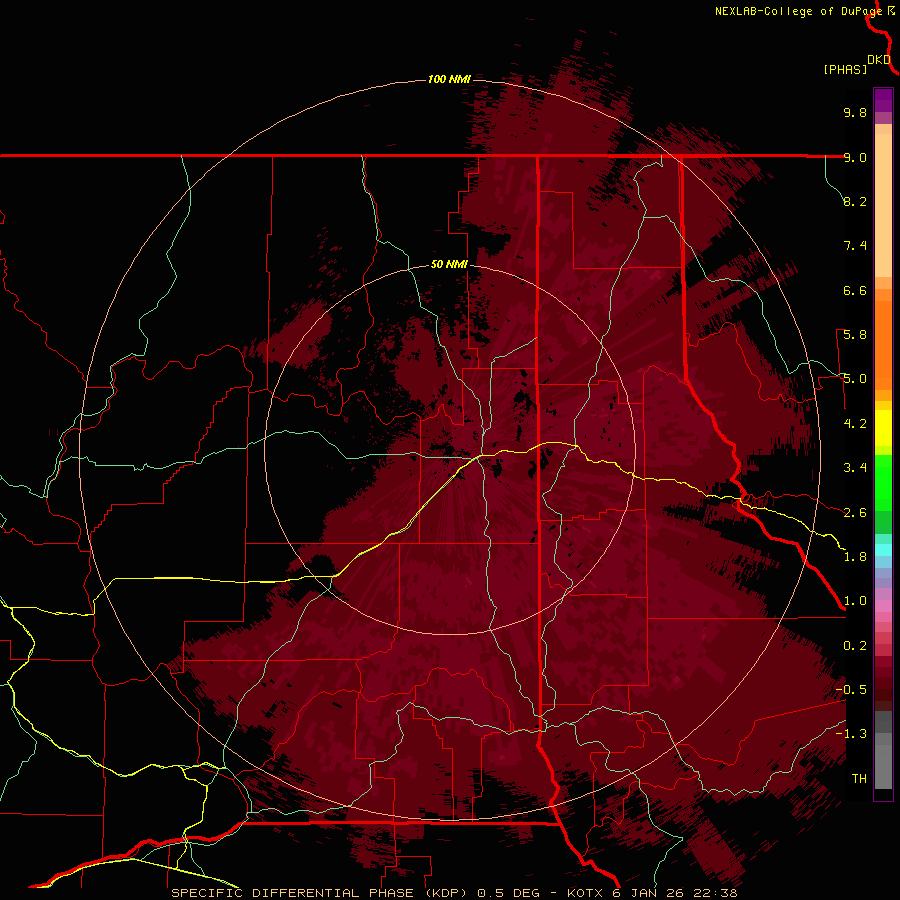Viewport: 900px width, 900px height.
Task: Click the -1.3 scale value
Action: 851,734
